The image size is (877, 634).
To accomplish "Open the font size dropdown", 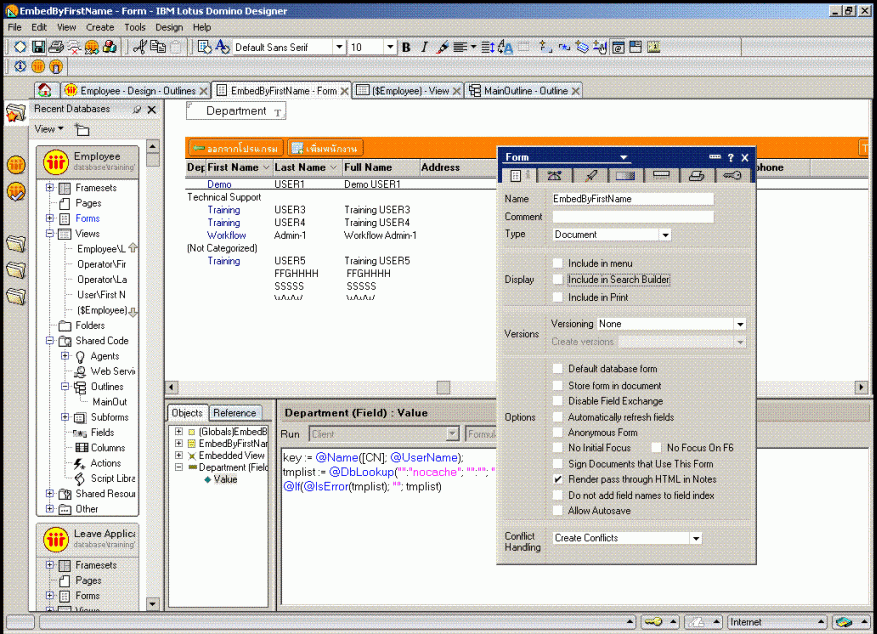I will coord(390,47).
